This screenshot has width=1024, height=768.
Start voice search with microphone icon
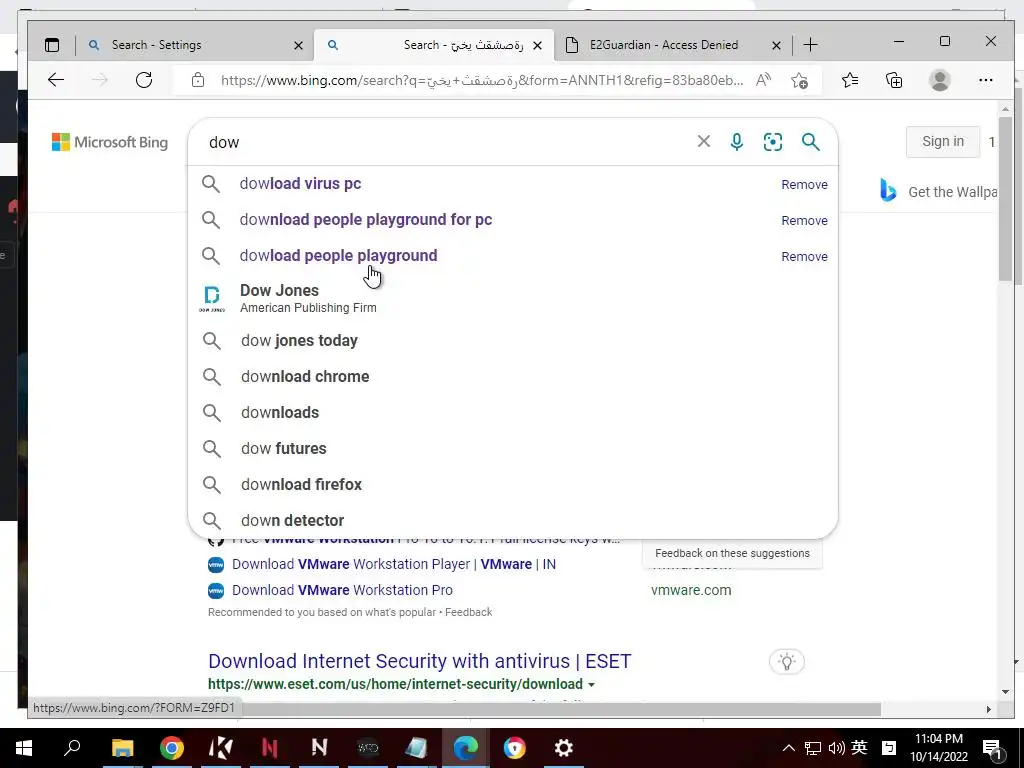pos(737,142)
